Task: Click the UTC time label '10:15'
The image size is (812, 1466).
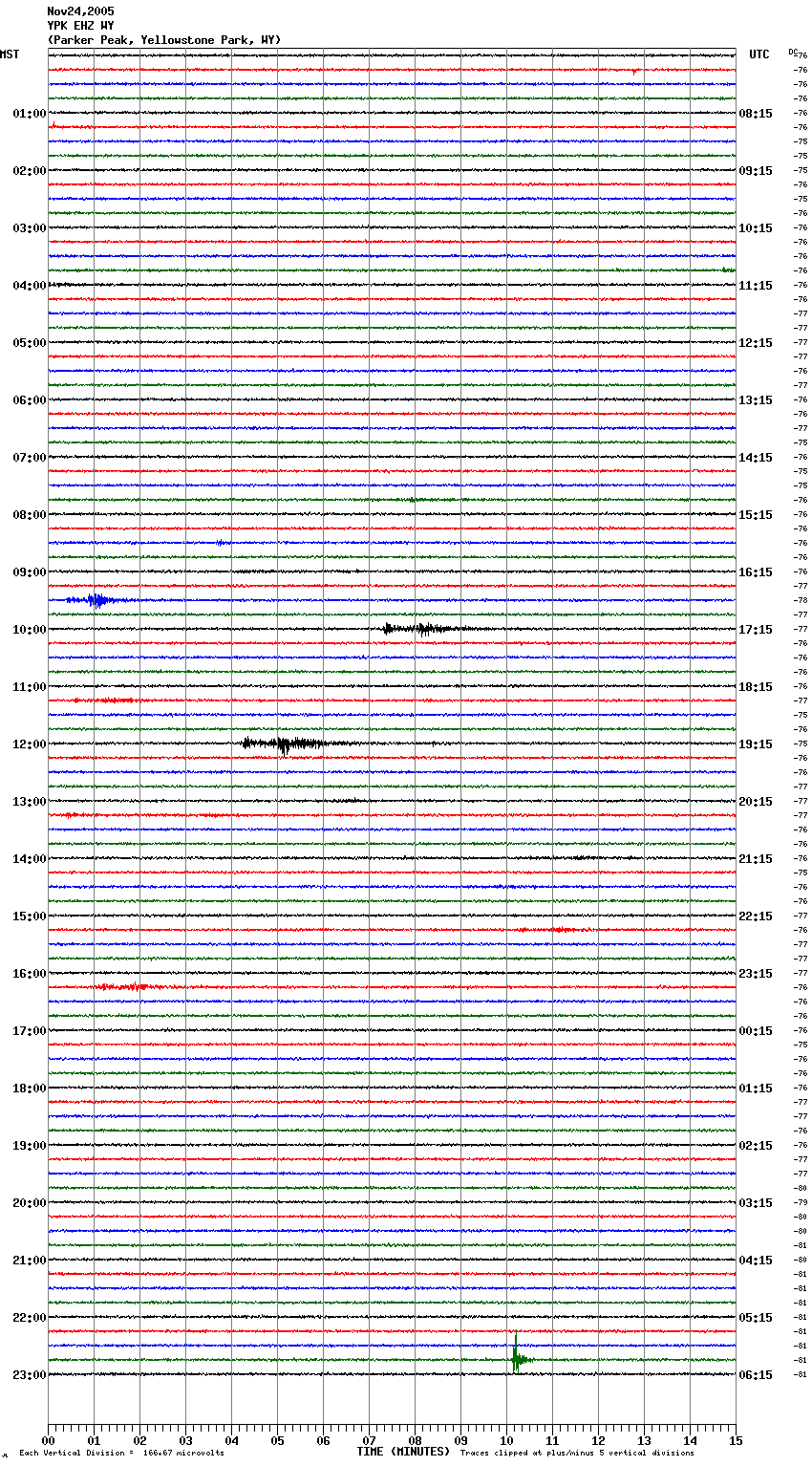Action: 756,228
